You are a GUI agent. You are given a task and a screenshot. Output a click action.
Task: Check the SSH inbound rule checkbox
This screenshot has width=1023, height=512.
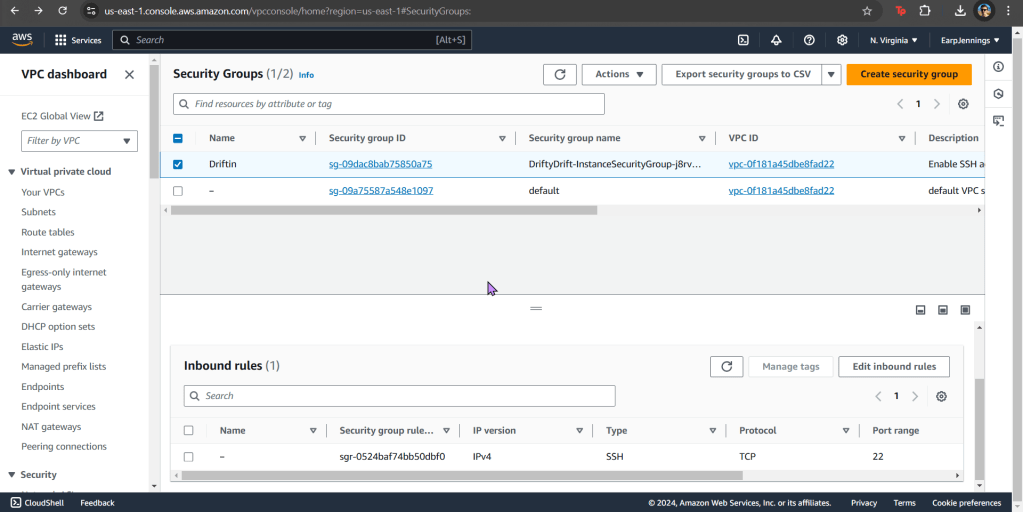(x=188, y=456)
